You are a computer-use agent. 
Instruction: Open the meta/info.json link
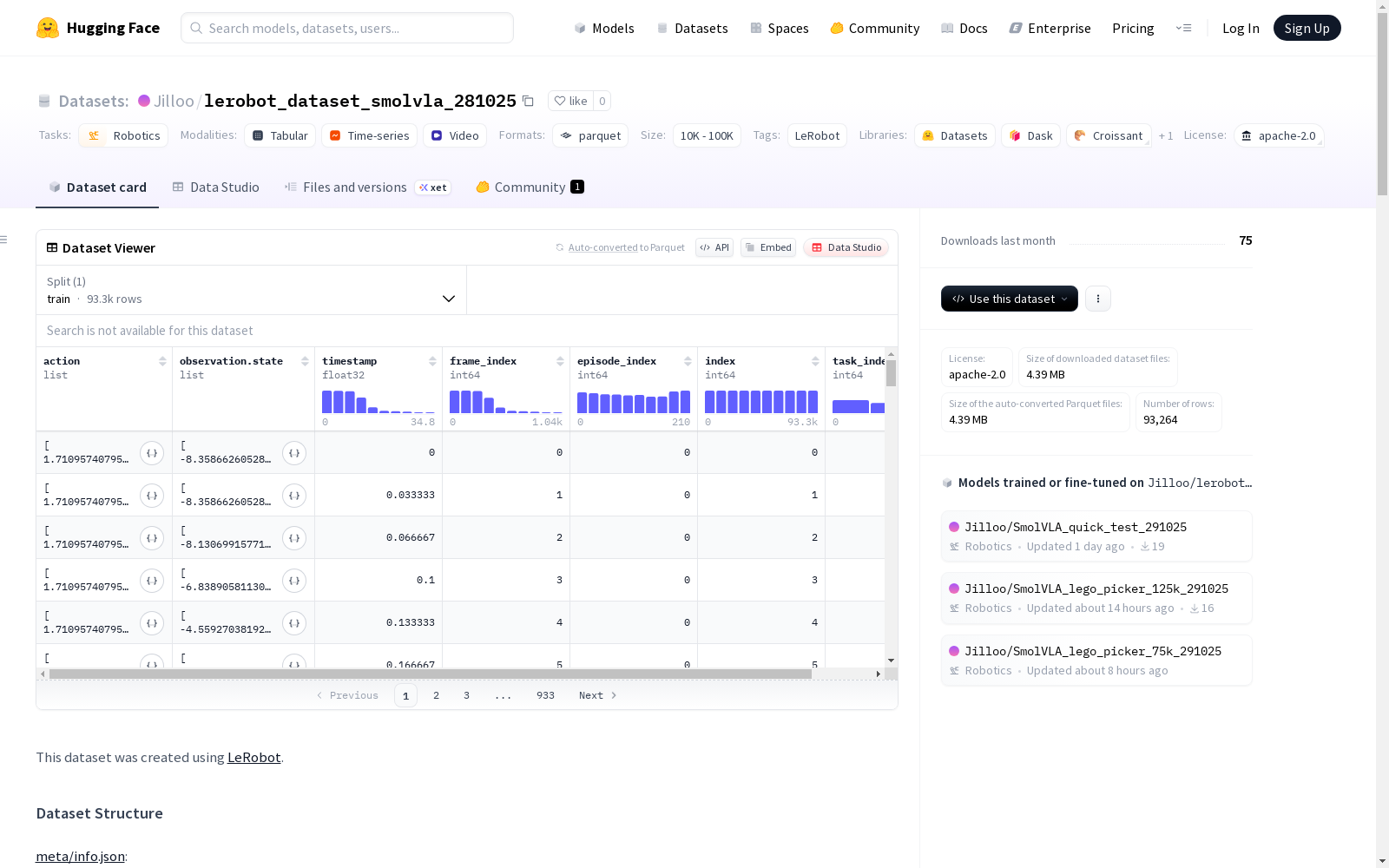coord(80,856)
